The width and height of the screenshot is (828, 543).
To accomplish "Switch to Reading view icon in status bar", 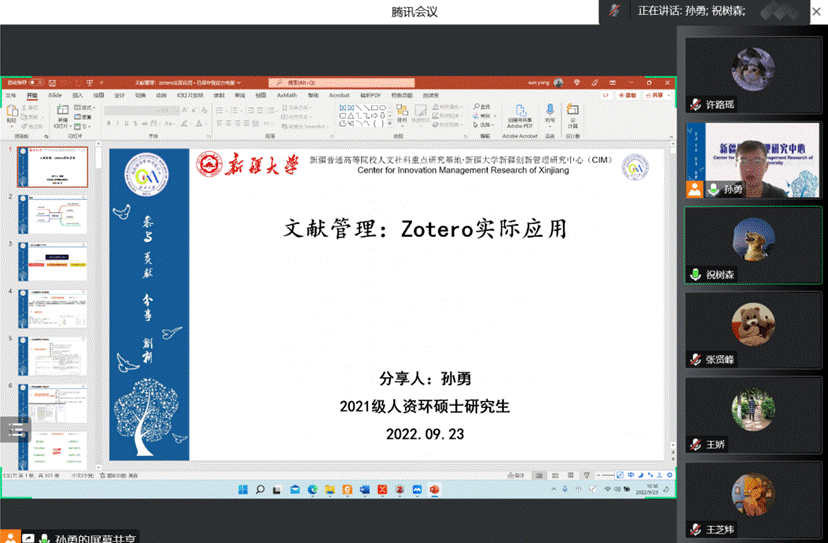I will tap(571, 475).
